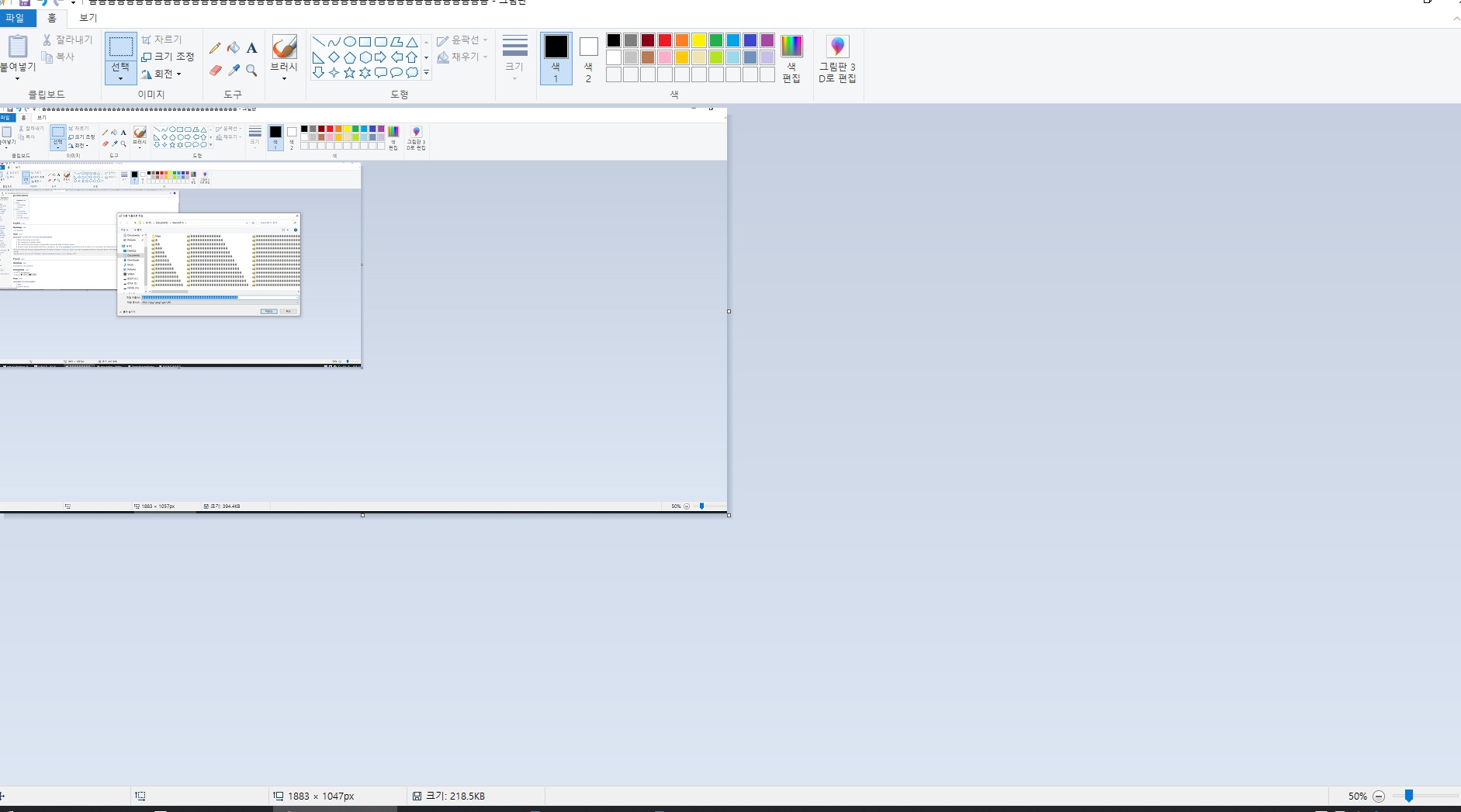
Task: Choose the Triangle shape
Action: [x=412, y=42]
